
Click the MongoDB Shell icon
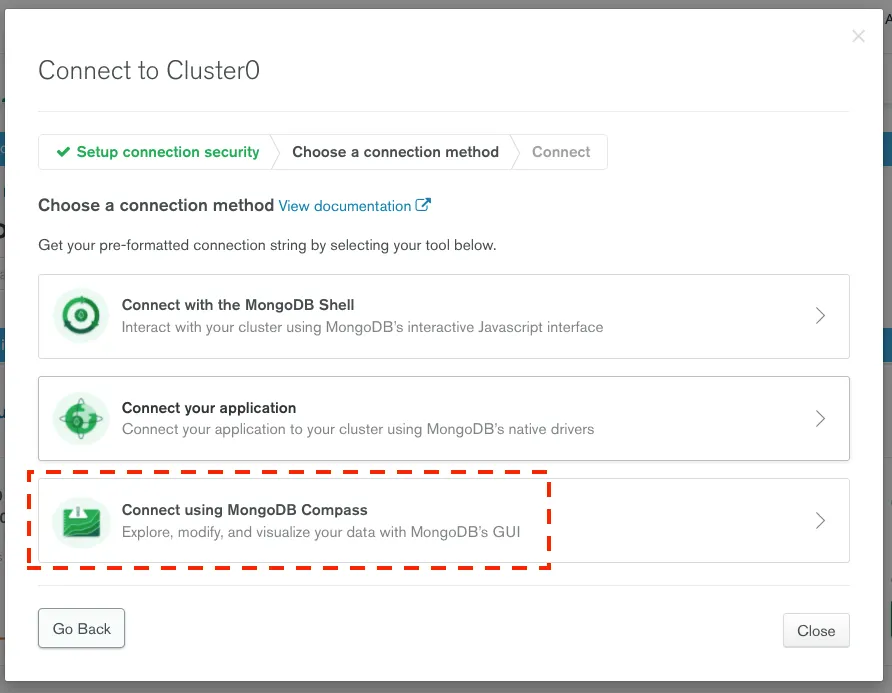tap(81, 316)
